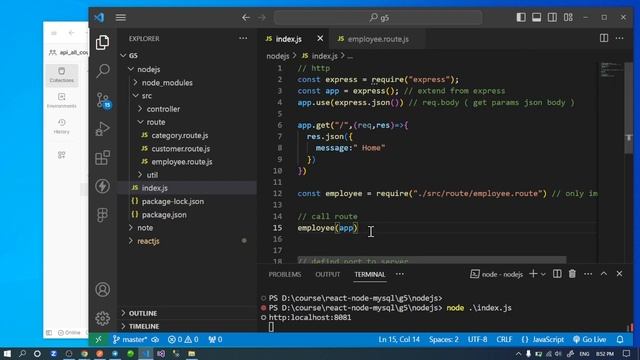Split the editor to the right

[604, 38]
